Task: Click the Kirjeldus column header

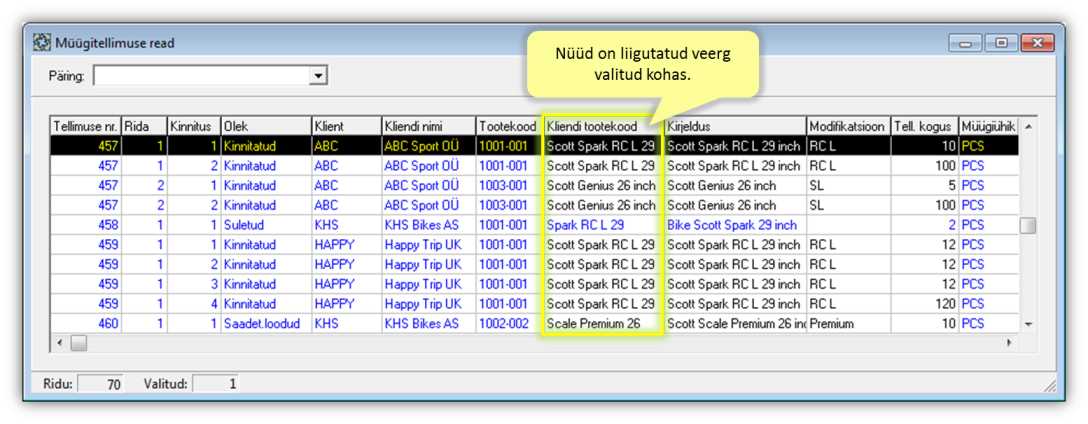Action: [735, 126]
